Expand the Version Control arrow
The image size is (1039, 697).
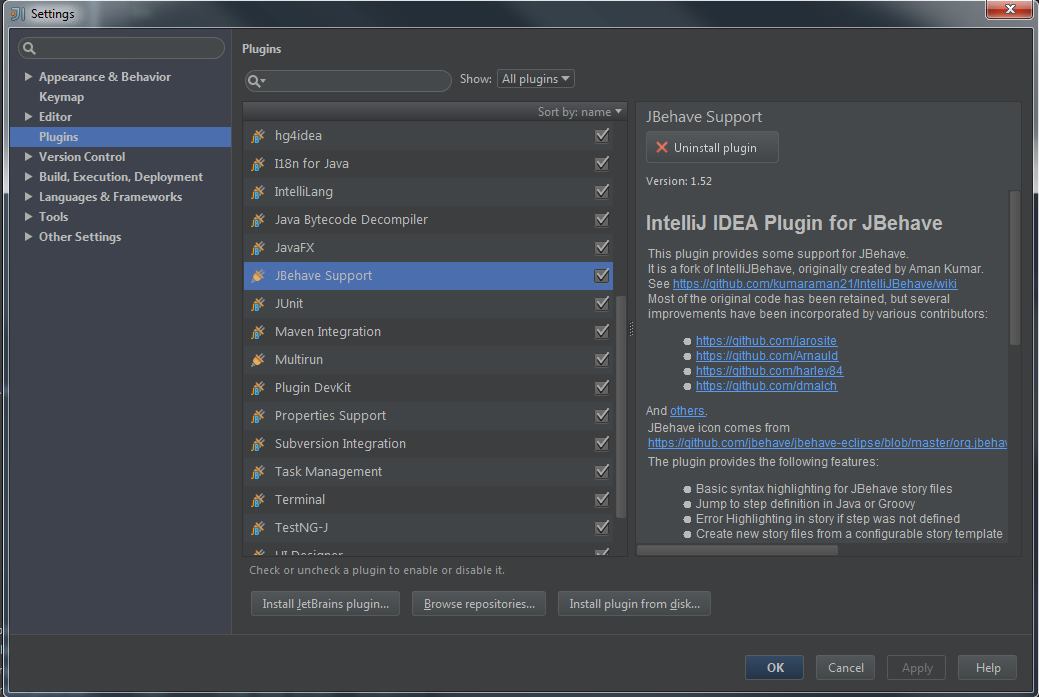[x=28, y=156]
